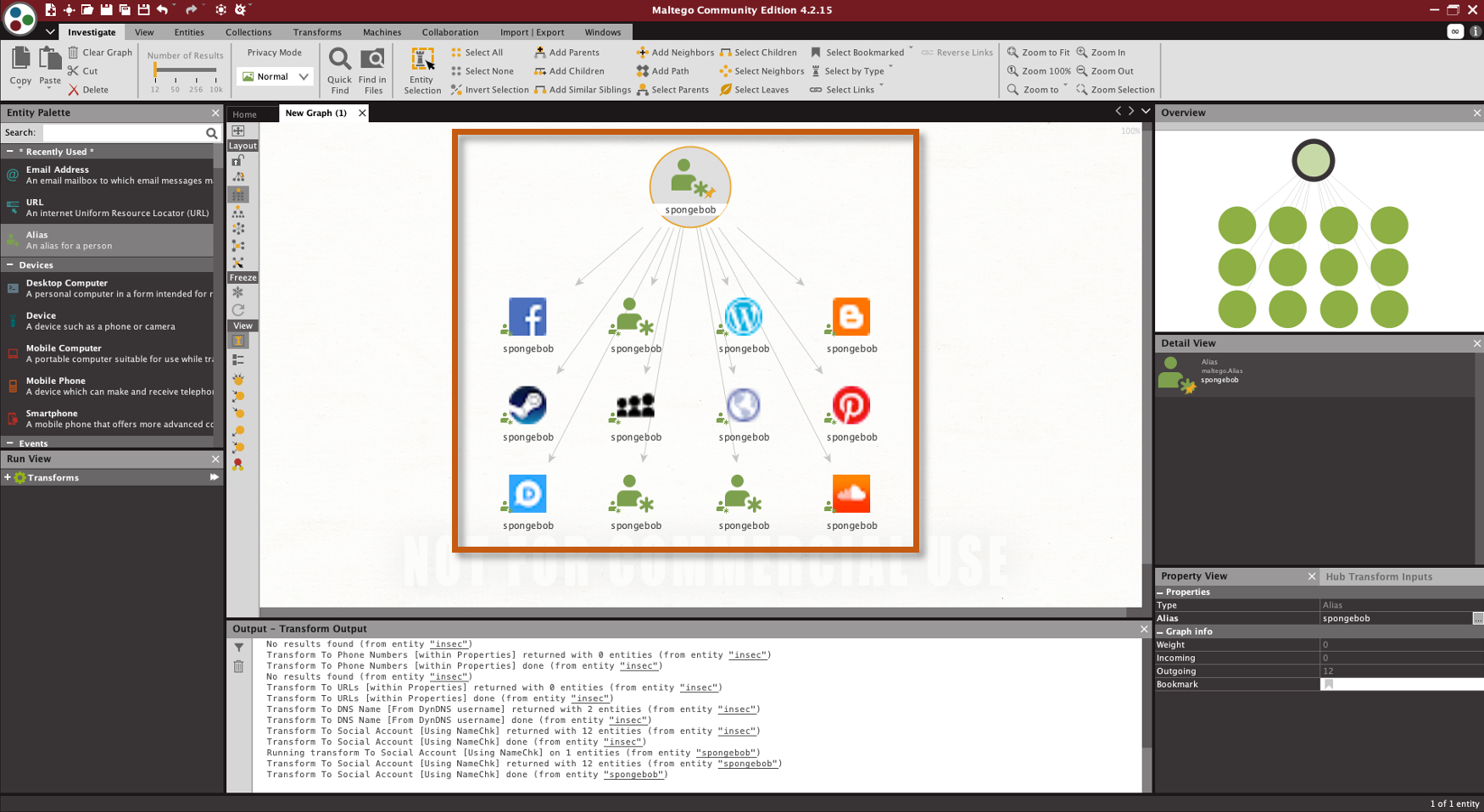
Task: Click the red Delete button
Action: pyautogui.click(x=88, y=90)
